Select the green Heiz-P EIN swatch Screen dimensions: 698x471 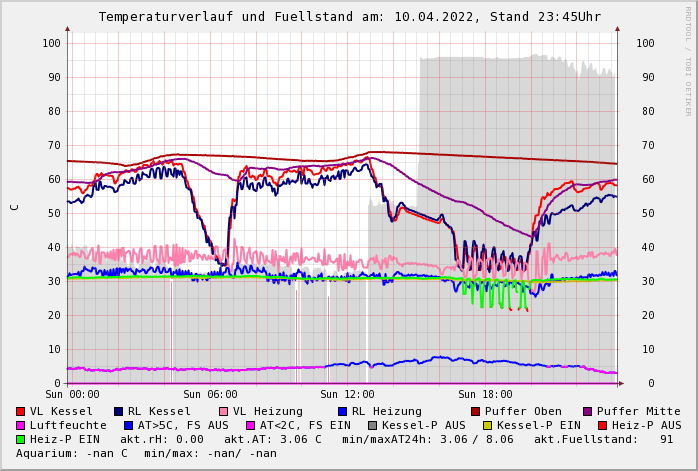click(x=21, y=439)
